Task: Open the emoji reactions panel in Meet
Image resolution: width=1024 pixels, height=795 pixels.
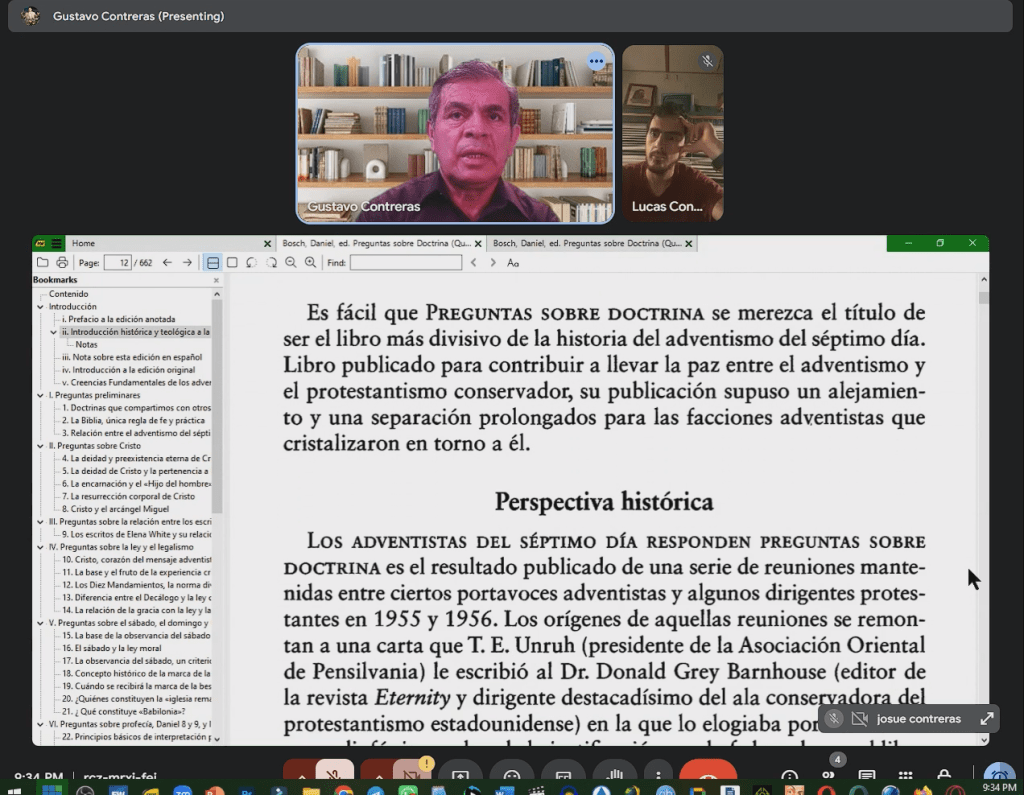Action: point(510,772)
